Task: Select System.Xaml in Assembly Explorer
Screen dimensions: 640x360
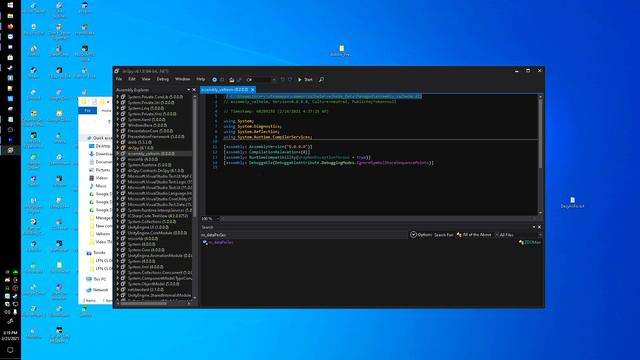Action: [x=146, y=120]
